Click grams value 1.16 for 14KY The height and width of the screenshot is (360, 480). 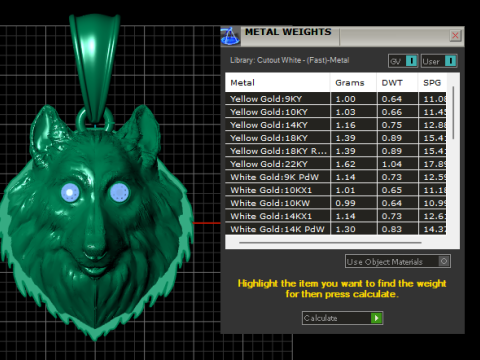point(346,125)
